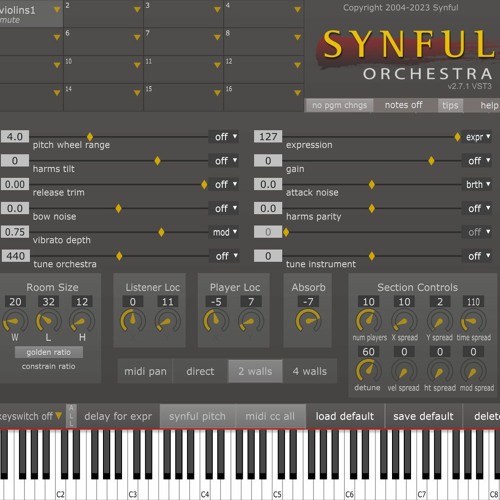Select the violins1 channel slot
Screen dimensions: 500x500
pyautogui.click(x=31, y=14)
